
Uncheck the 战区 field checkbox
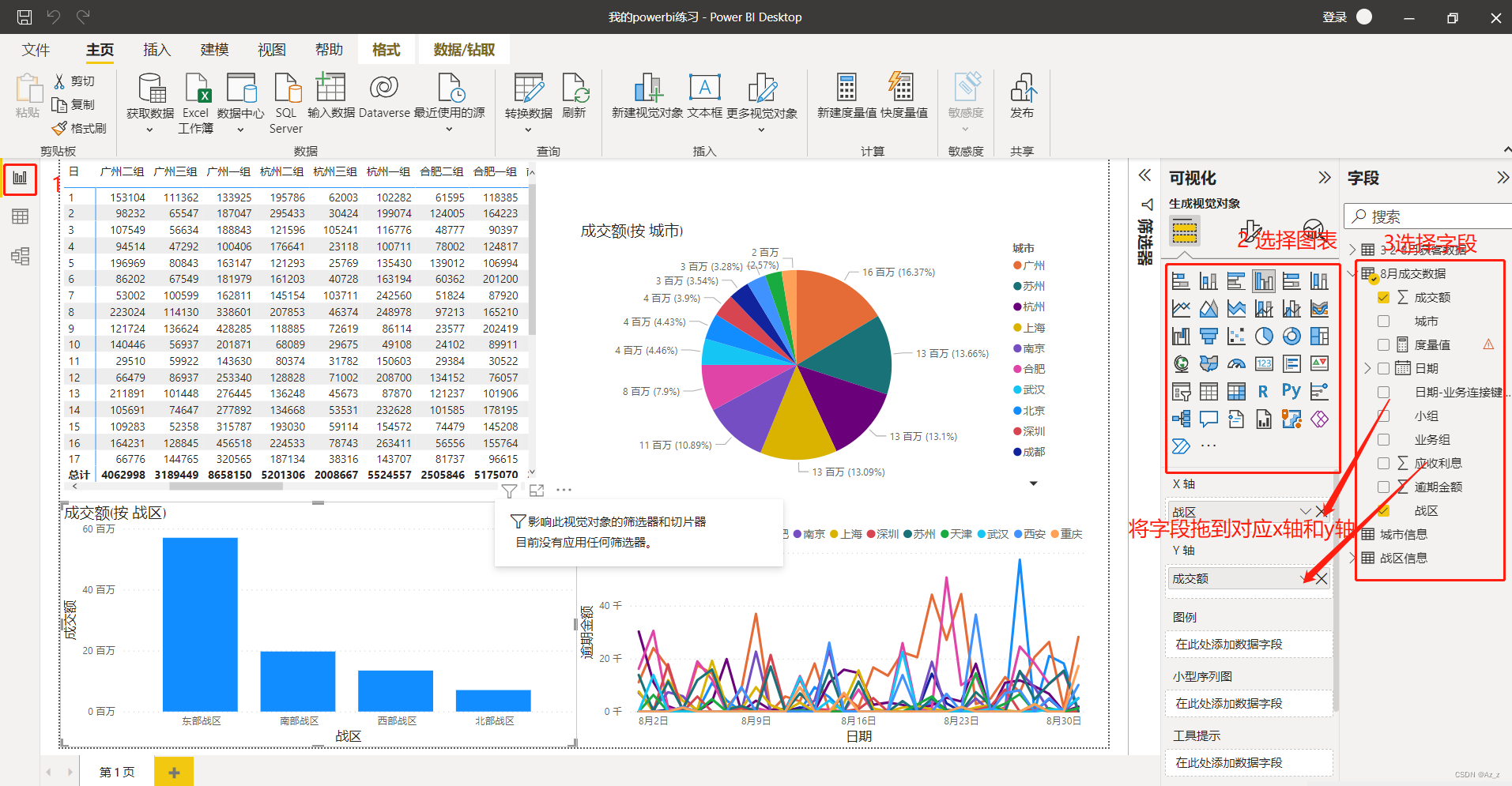pos(1384,510)
